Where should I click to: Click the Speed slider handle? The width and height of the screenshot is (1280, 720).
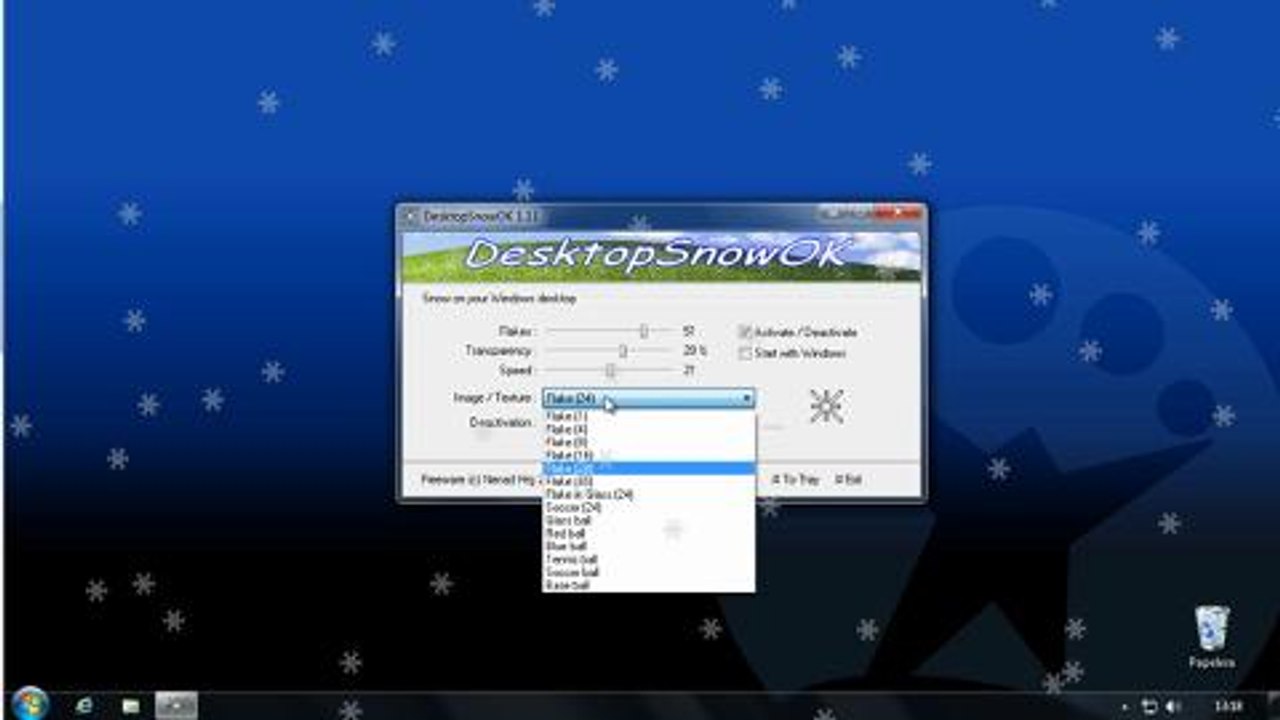click(610, 370)
